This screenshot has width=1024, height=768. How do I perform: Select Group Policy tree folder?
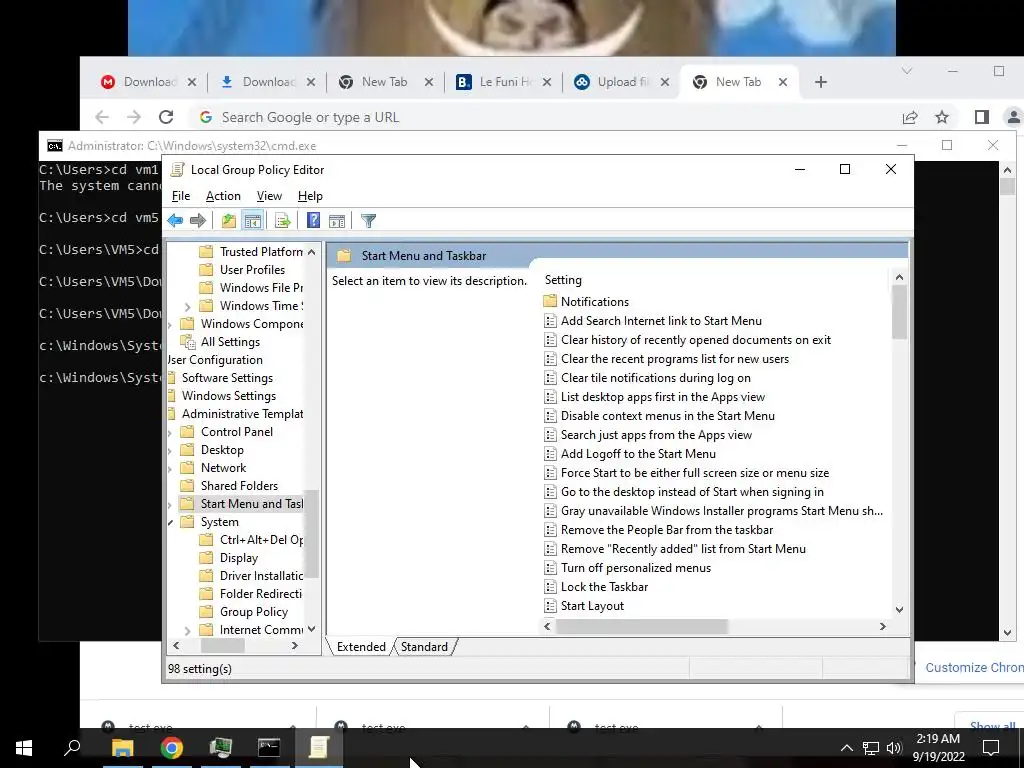click(x=253, y=612)
